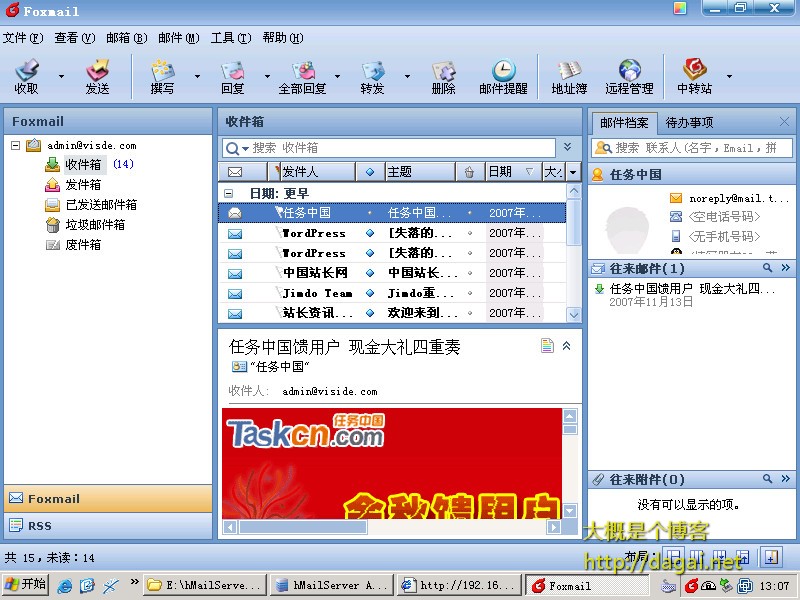Click the search icon in 往来附件 header
Screen dimensions: 800x600
767,479
